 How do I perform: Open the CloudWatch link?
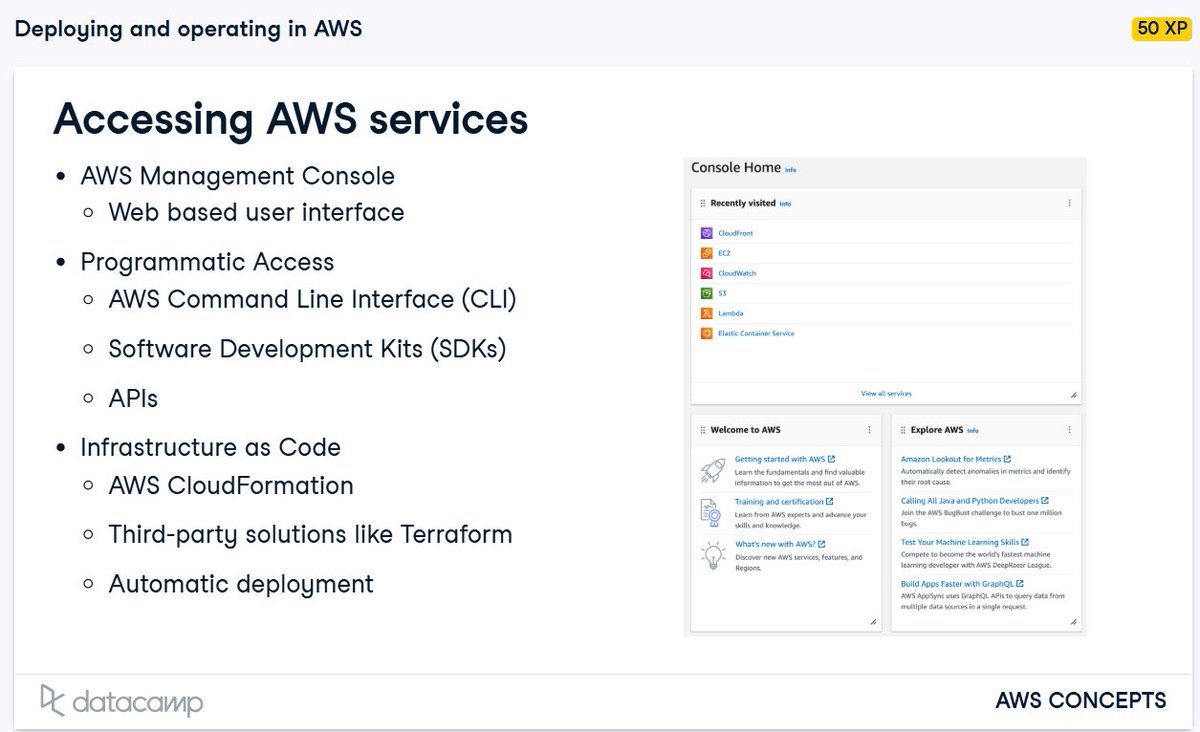[737, 273]
